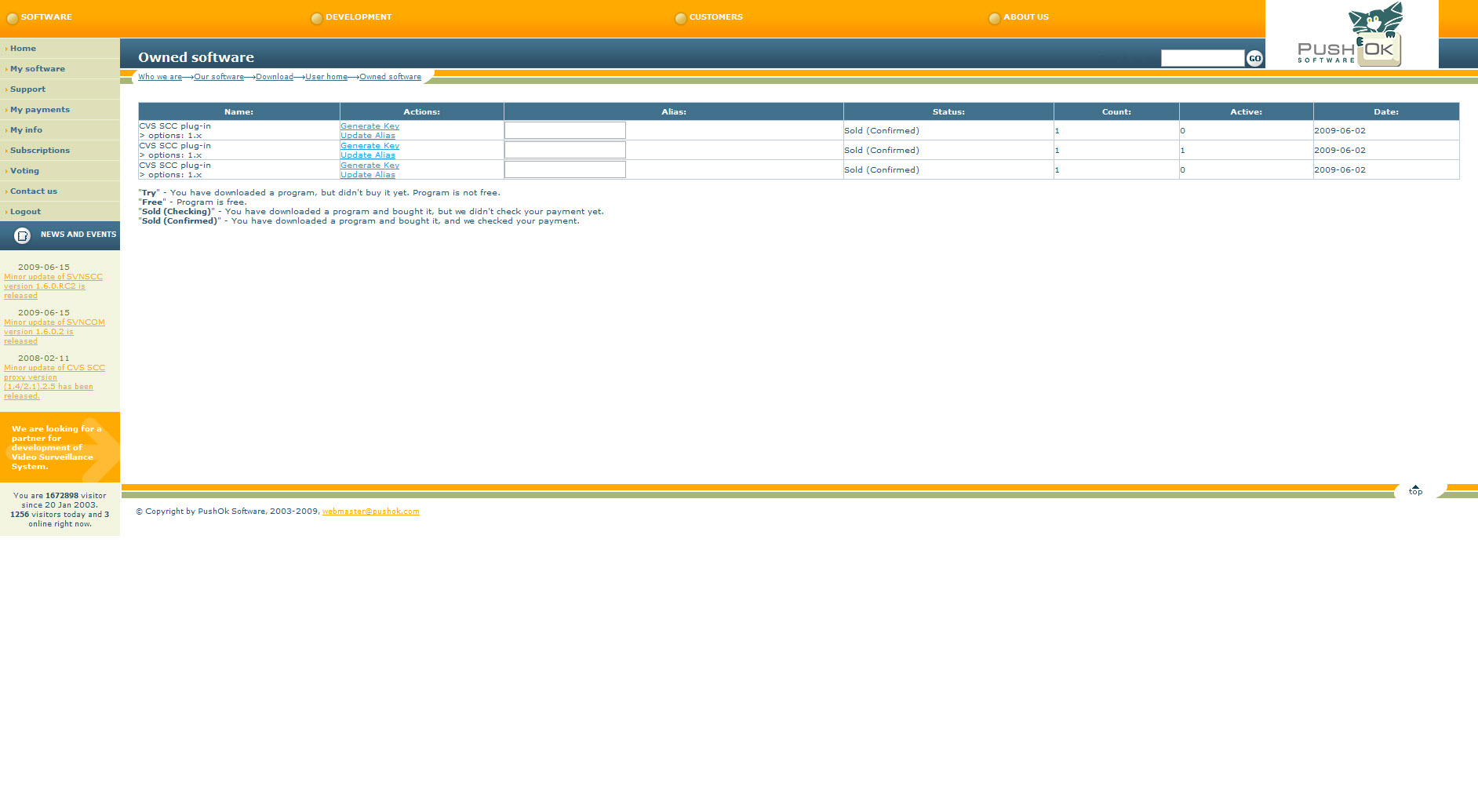Click Generate Key in first row
The width and height of the screenshot is (1478, 812).
(x=369, y=126)
